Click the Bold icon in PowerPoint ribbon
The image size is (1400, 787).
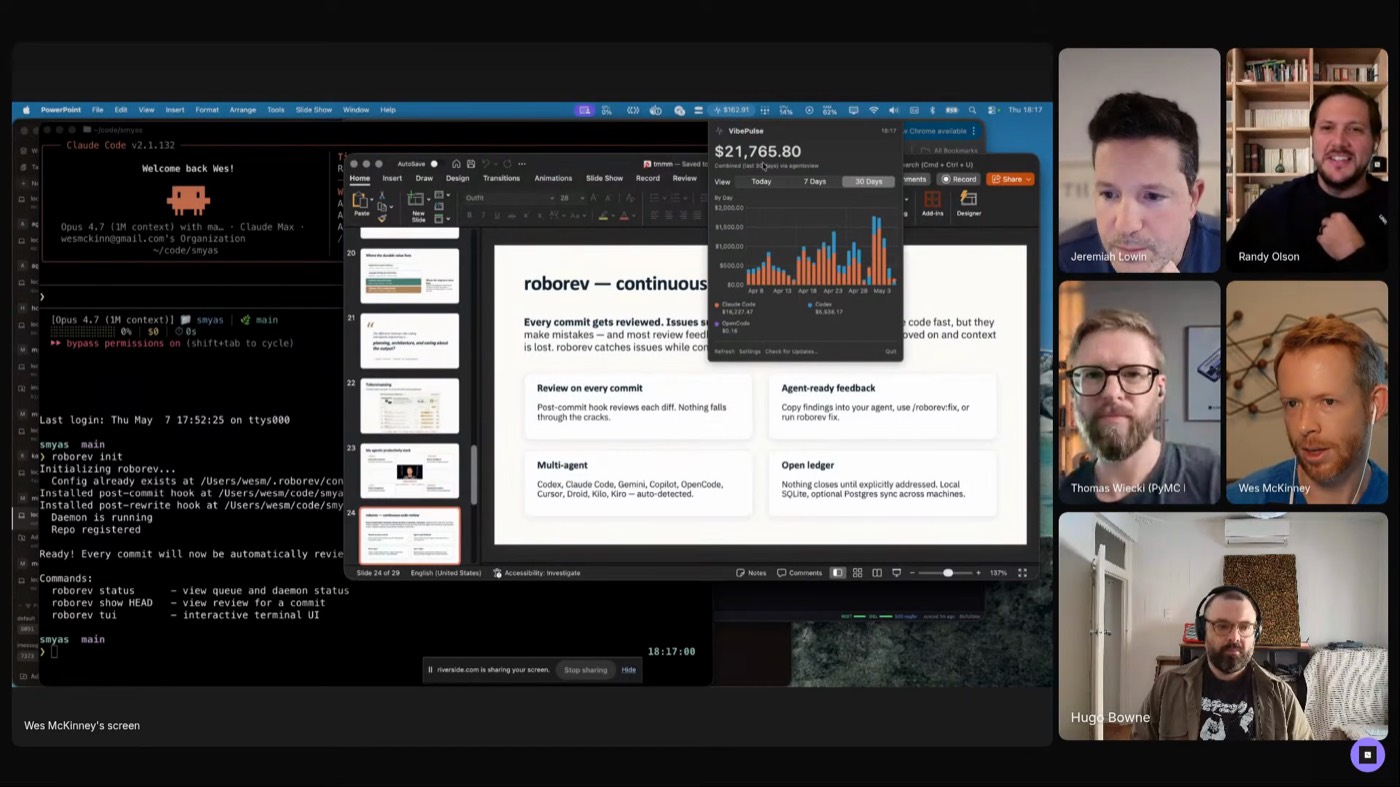469,215
